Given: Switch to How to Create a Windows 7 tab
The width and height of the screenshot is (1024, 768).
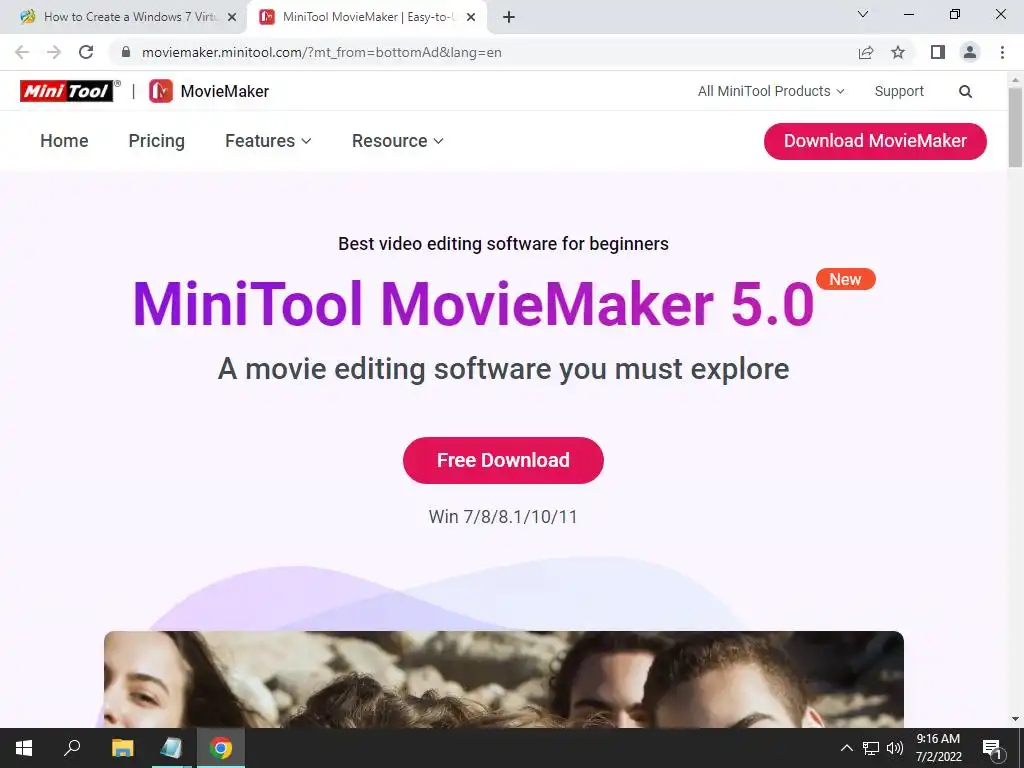Looking at the screenshot, I should (x=127, y=17).
